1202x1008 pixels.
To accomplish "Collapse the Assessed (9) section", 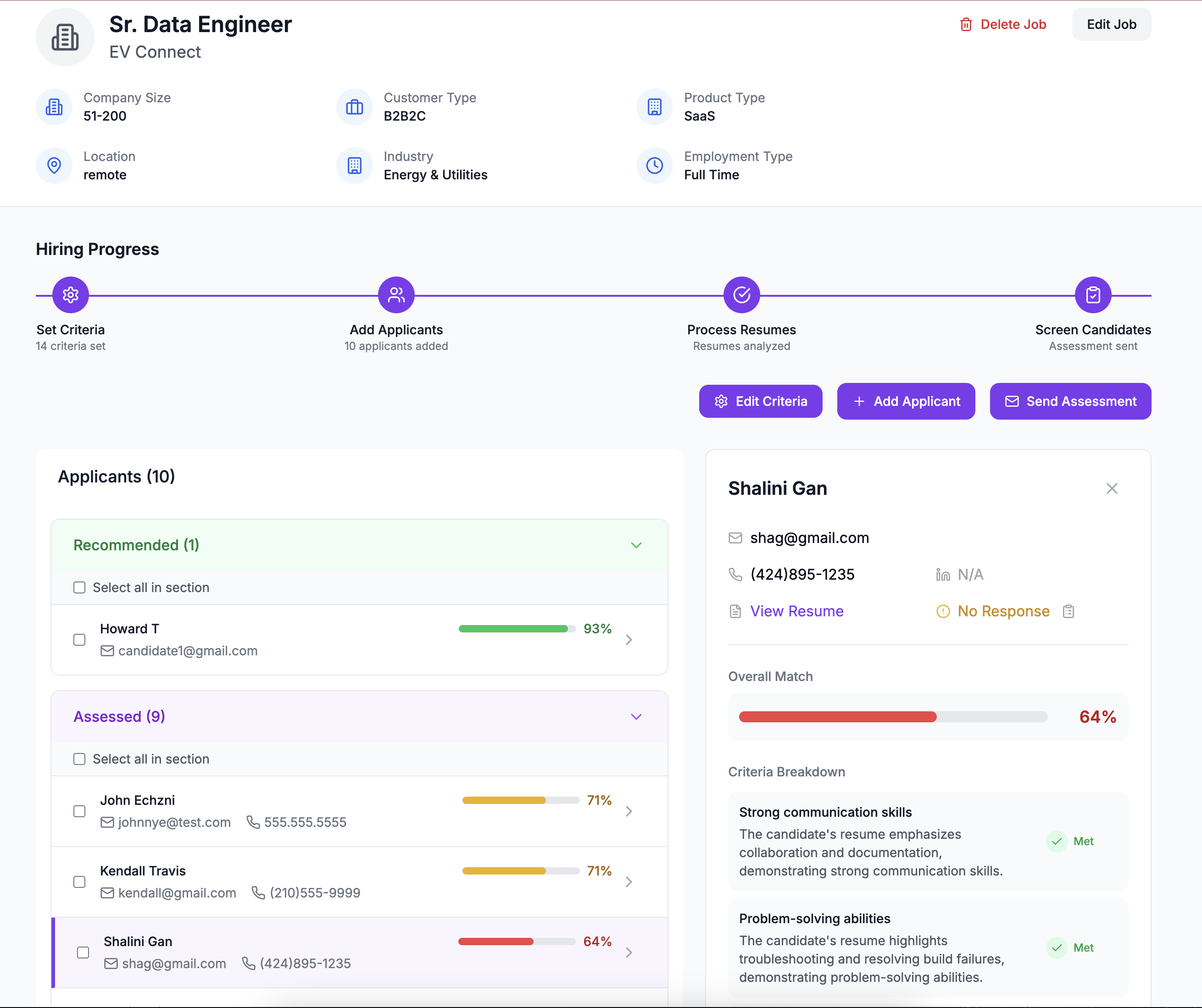I will tap(636, 717).
